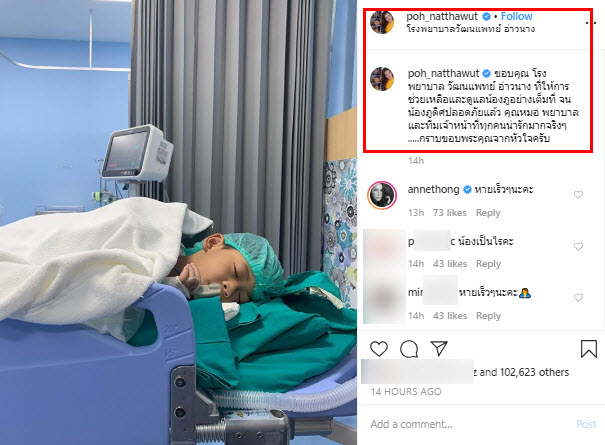Save post with bookmark icon
Viewport: 605px width, 445px height.
pyautogui.click(x=589, y=349)
